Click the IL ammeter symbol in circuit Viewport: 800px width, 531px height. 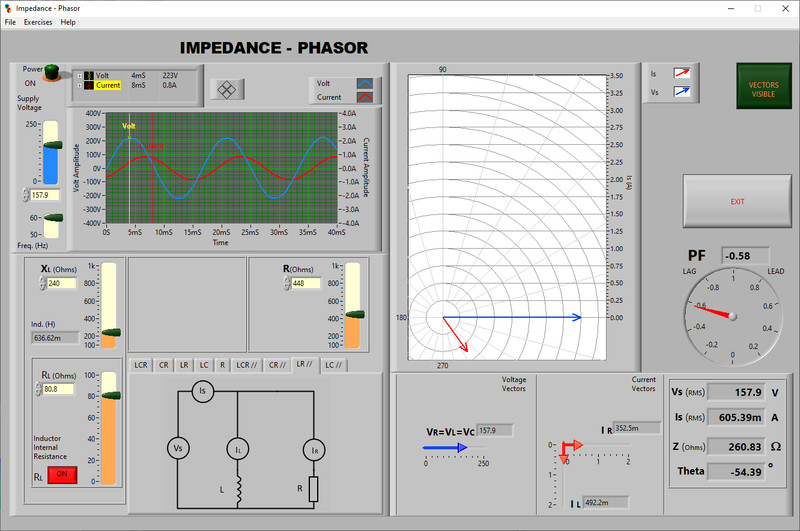click(x=238, y=449)
